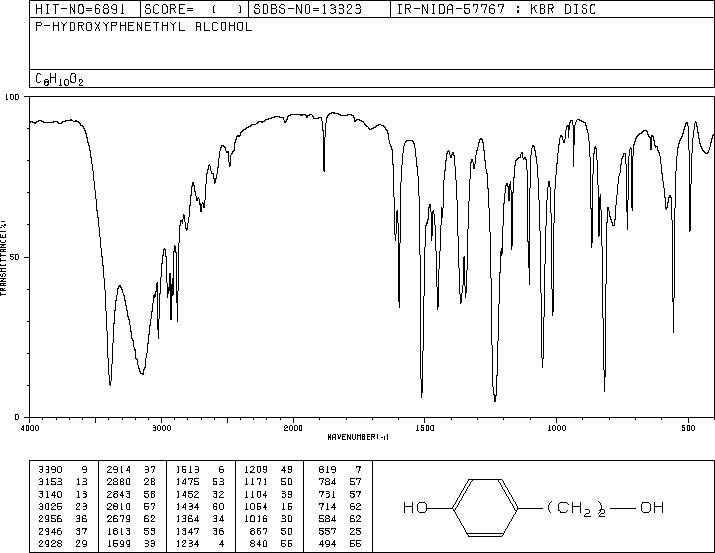715x553 pixels.
Task: Click the benzene ring in the structure diagram
Action: [x=486, y=507]
